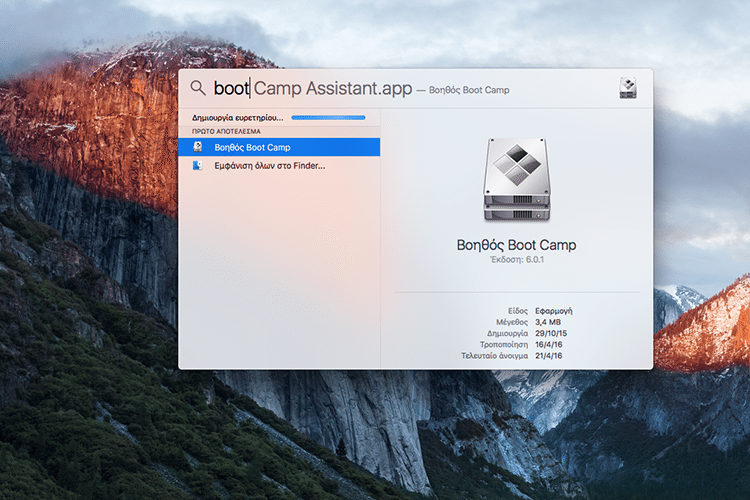The width and height of the screenshot is (750, 500).
Task: Click the — Βοηθός Boot Camp suffix in search bar
Action: 463,90
